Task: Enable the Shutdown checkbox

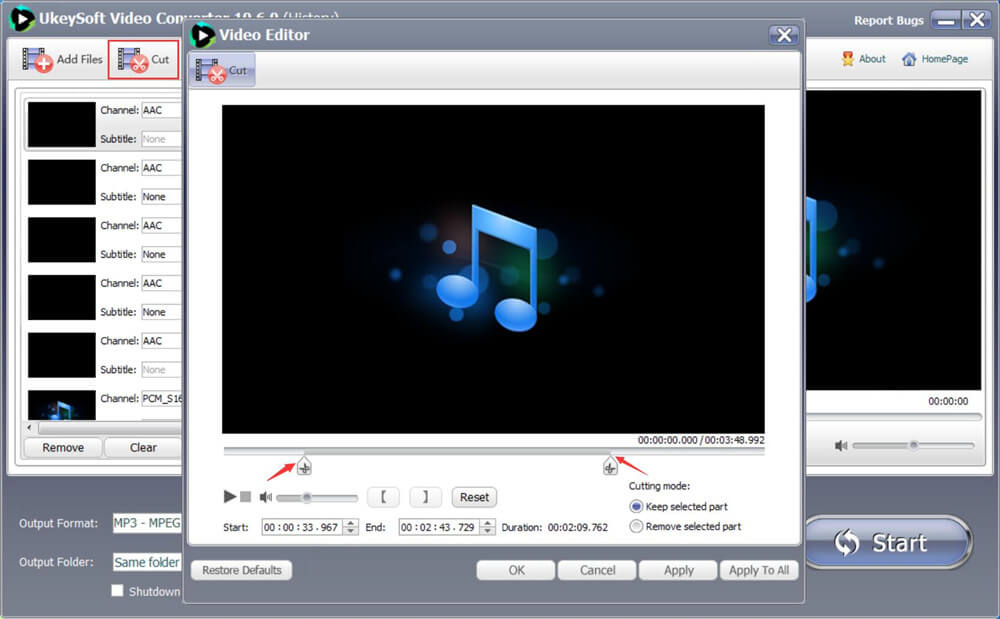Action: [118, 591]
